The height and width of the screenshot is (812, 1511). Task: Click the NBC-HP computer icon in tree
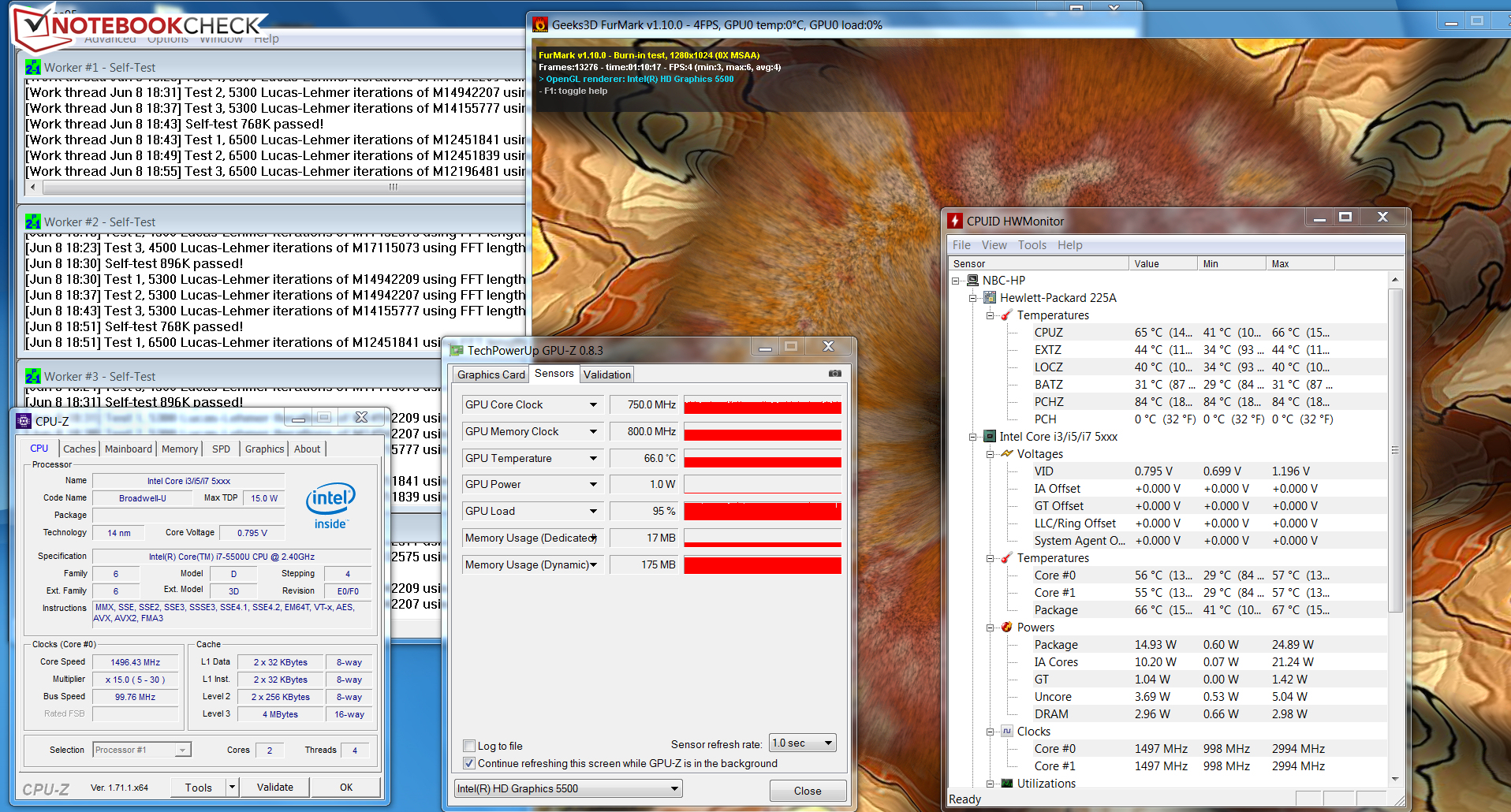coord(973,281)
